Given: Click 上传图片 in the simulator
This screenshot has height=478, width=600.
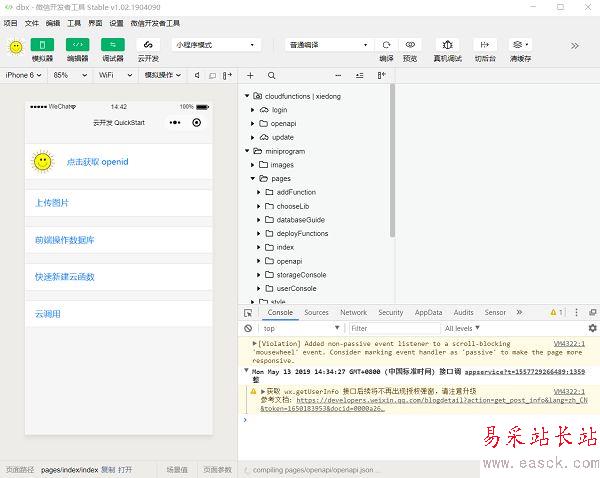Looking at the screenshot, I should coord(52,203).
